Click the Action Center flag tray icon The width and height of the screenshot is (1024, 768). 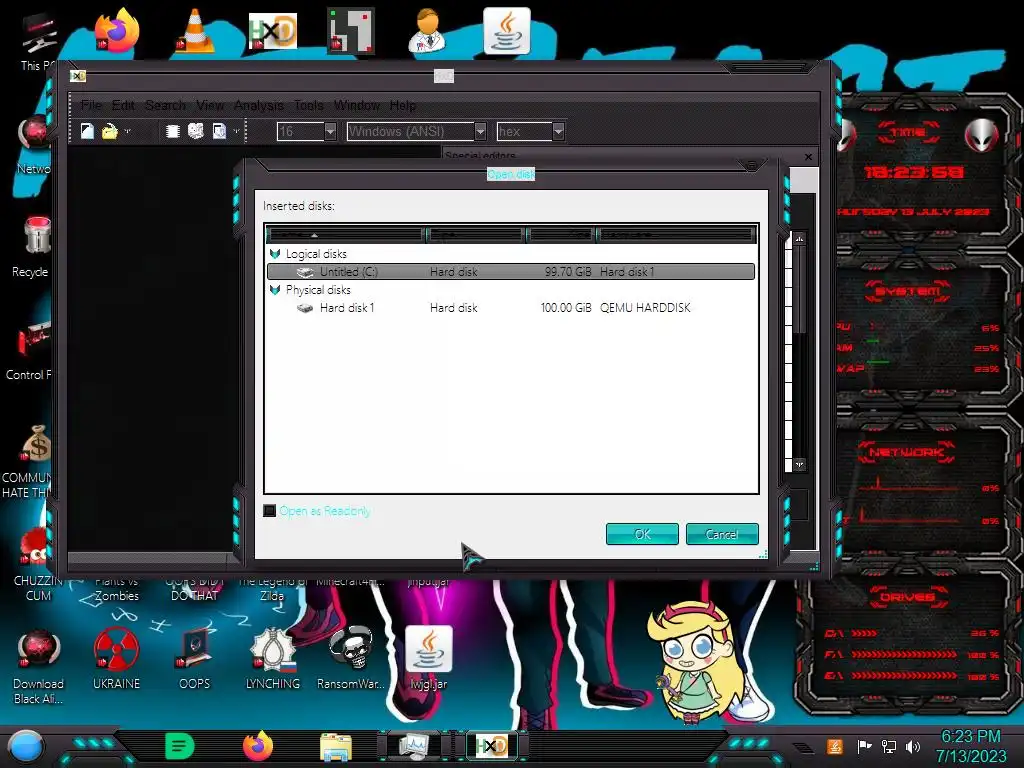click(x=864, y=746)
